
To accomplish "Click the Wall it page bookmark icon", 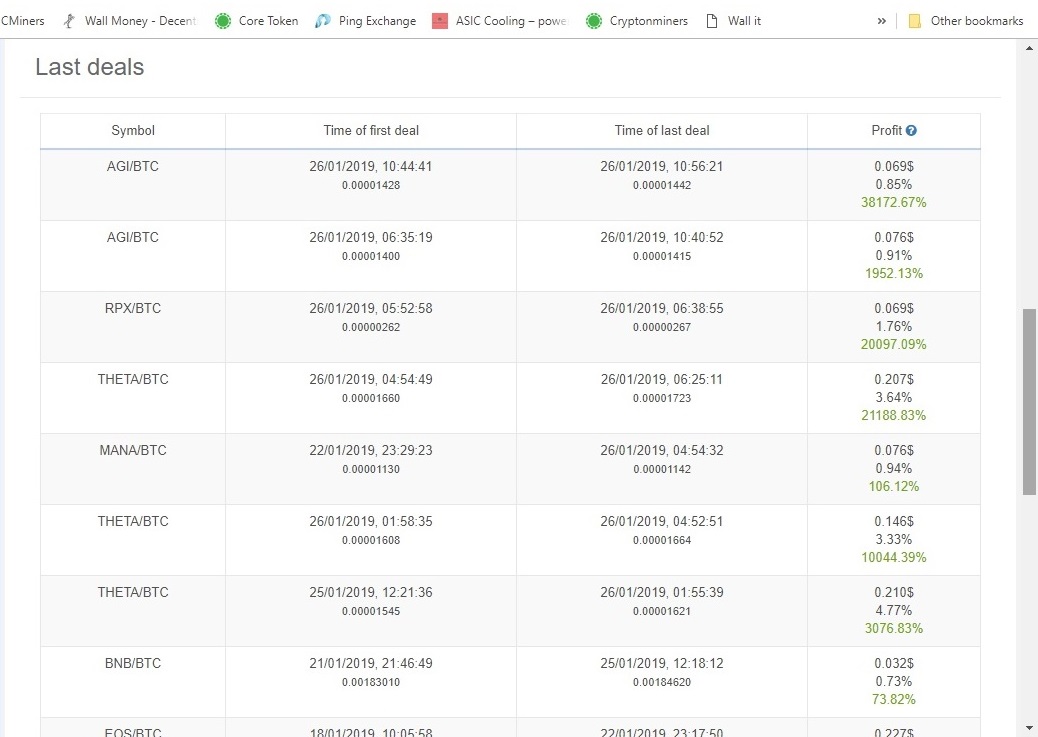I will pyautogui.click(x=712, y=21).
